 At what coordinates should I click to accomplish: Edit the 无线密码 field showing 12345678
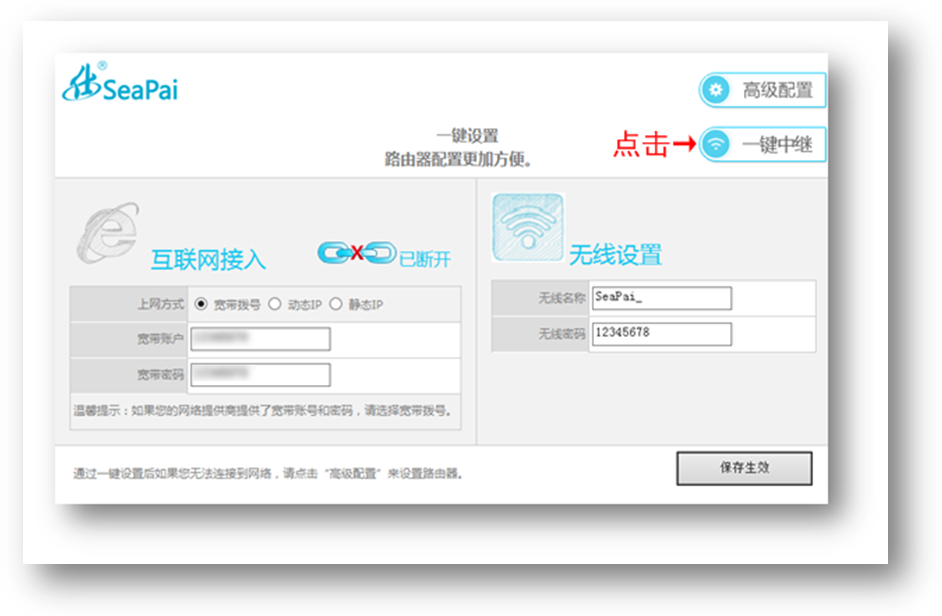661,334
